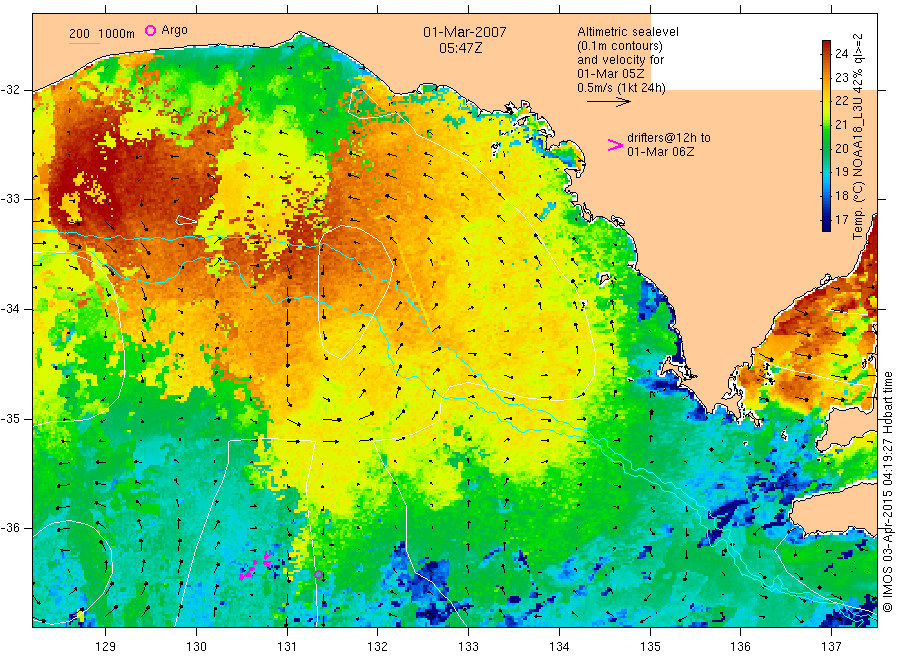This screenshot has height=660, width=900.
Task: Click the text '0.5m/s (1kt 24h)'
Action: pos(622,88)
